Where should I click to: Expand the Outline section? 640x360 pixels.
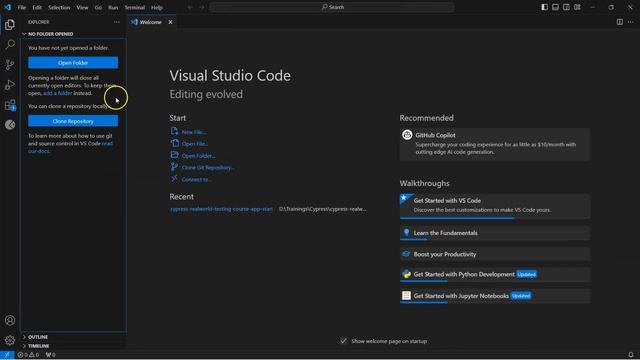(73, 337)
